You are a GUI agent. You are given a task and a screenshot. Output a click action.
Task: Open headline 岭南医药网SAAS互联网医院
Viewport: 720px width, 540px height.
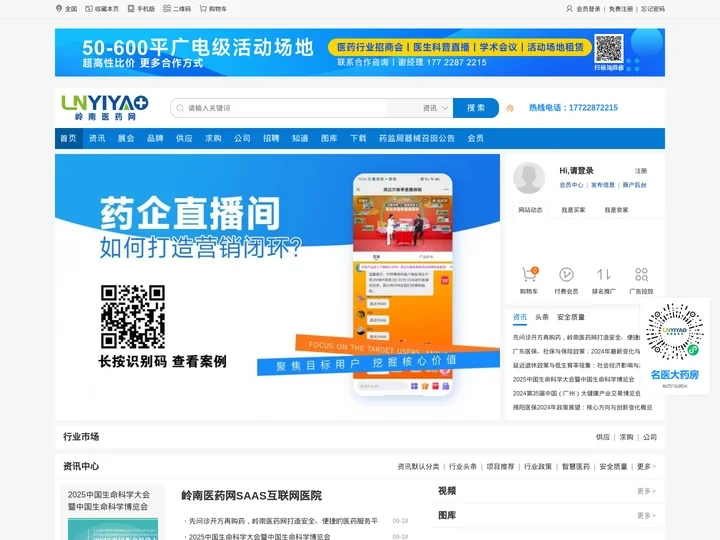coord(251,495)
